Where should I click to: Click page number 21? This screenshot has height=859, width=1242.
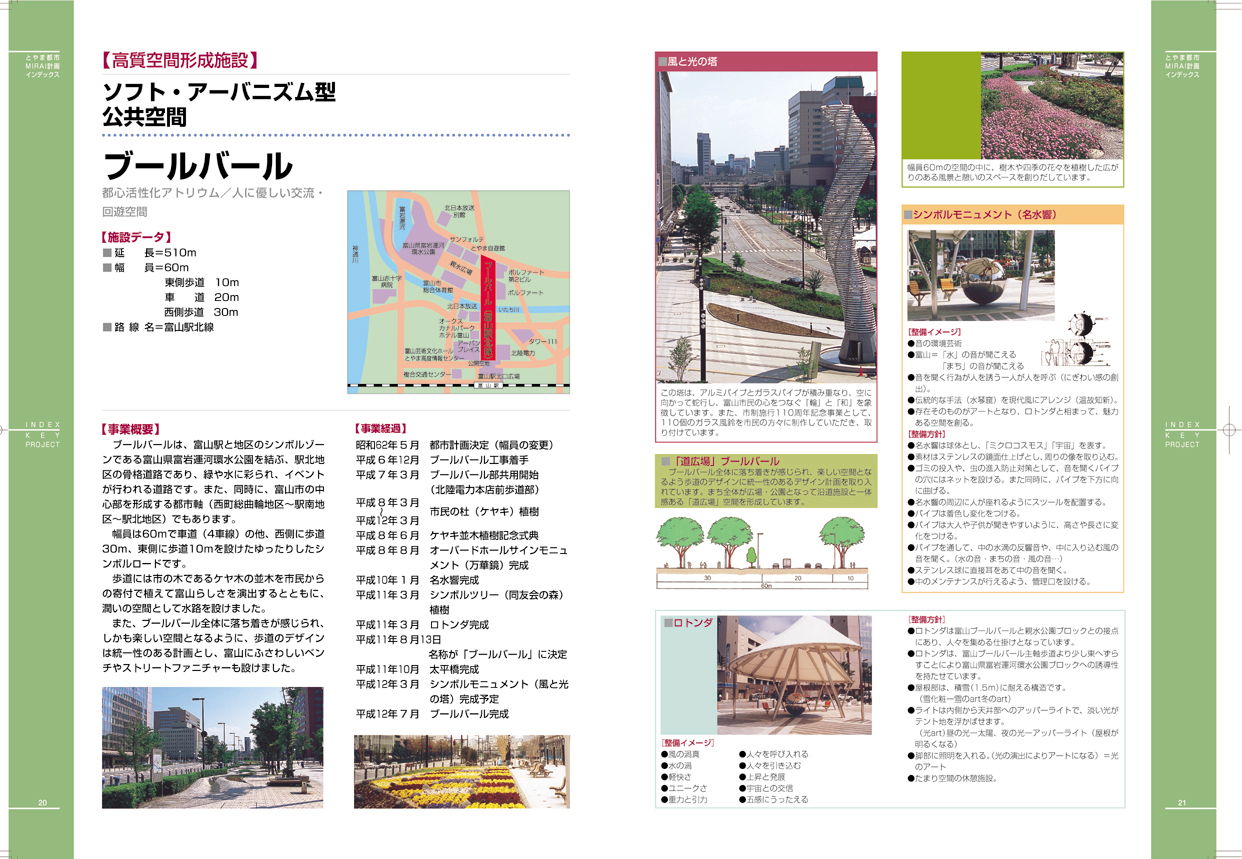(1181, 803)
